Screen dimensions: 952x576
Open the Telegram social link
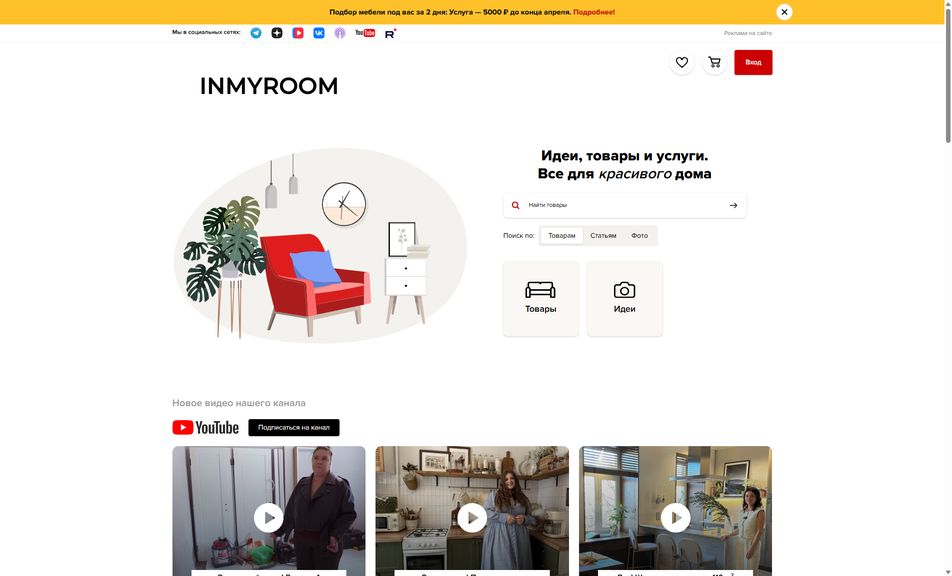(256, 33)
